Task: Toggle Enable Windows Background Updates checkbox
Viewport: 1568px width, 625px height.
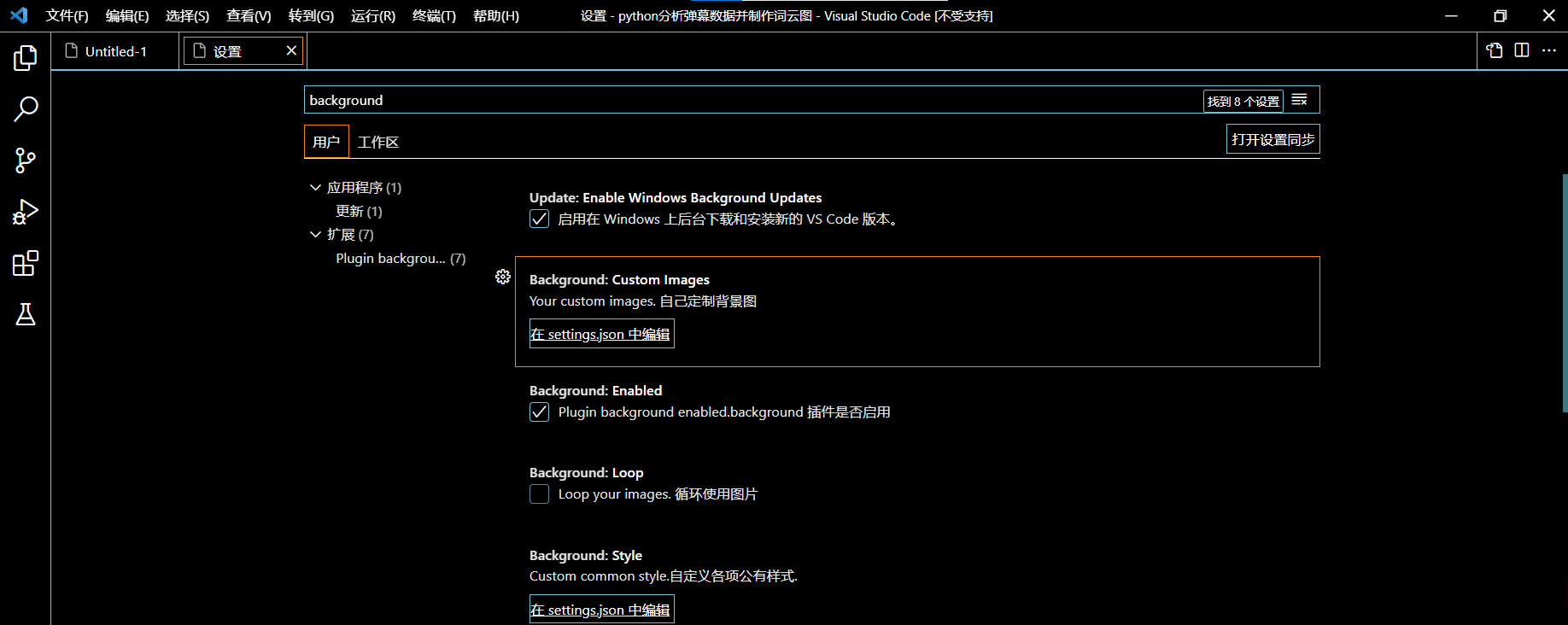Action: coord(539,219)
